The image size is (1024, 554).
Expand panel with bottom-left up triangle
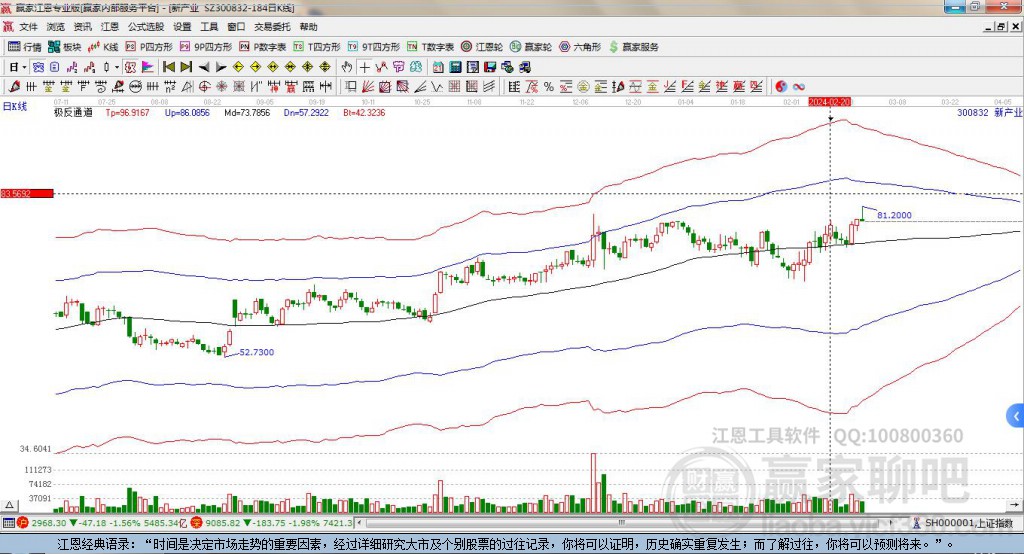click(x=9, y=505)
